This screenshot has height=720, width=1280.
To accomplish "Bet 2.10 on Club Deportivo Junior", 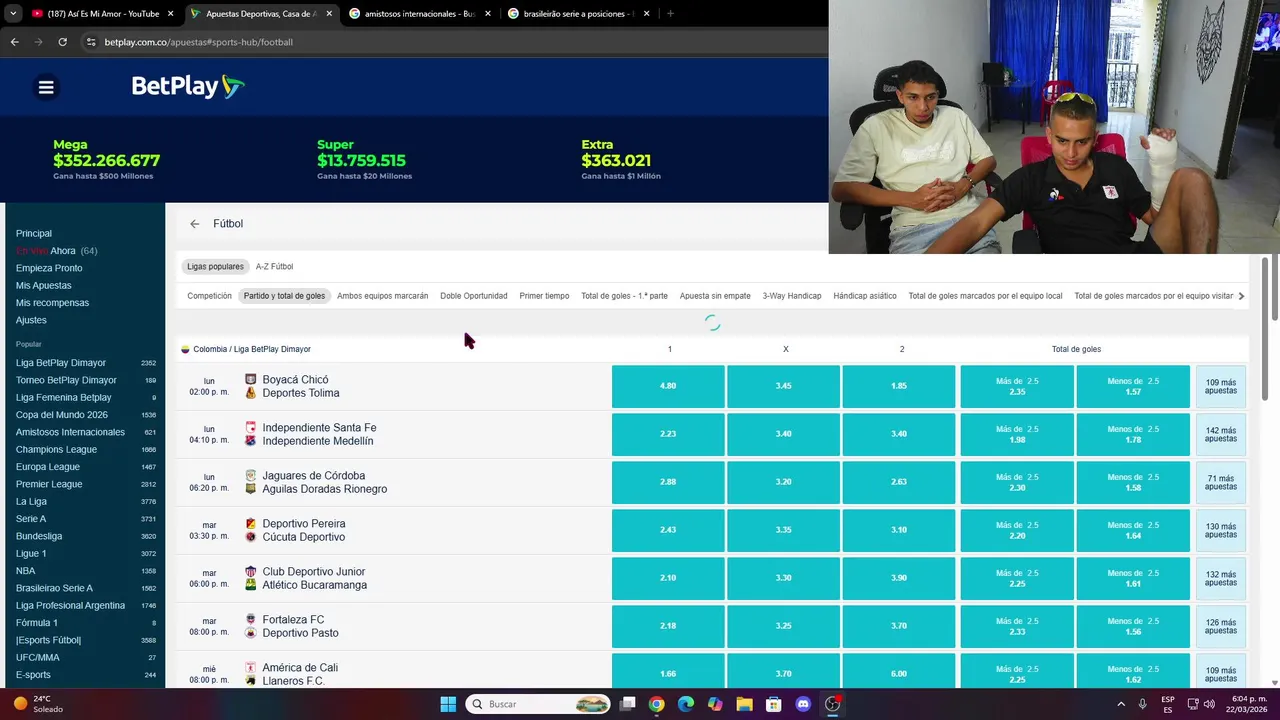I will pos(668,578).
